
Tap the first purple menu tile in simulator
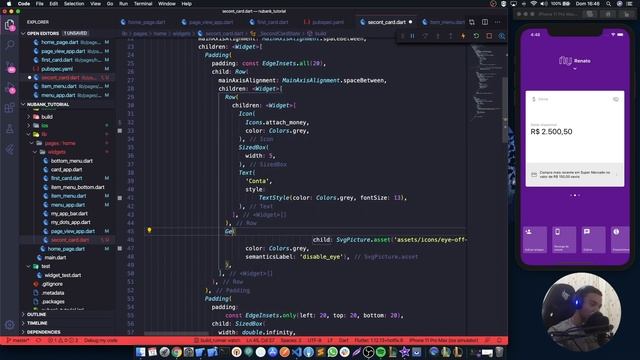[535, 240]
